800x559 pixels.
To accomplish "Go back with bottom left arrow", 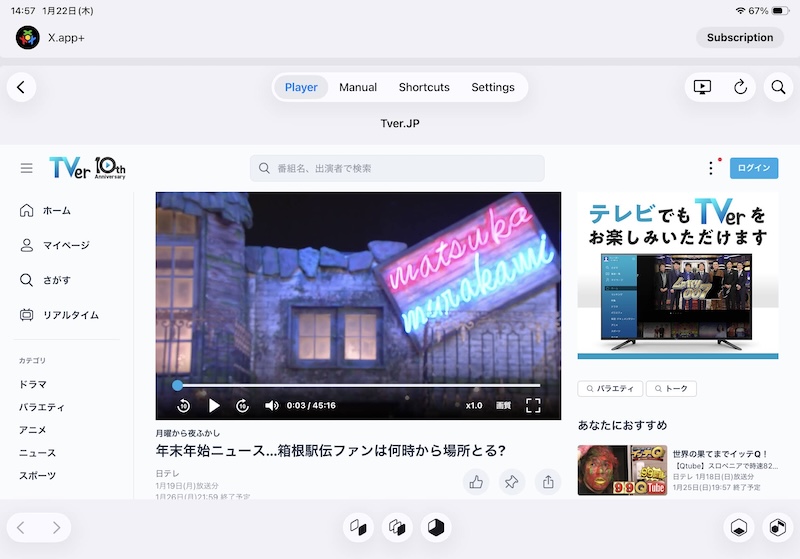I will coord(21,527).
